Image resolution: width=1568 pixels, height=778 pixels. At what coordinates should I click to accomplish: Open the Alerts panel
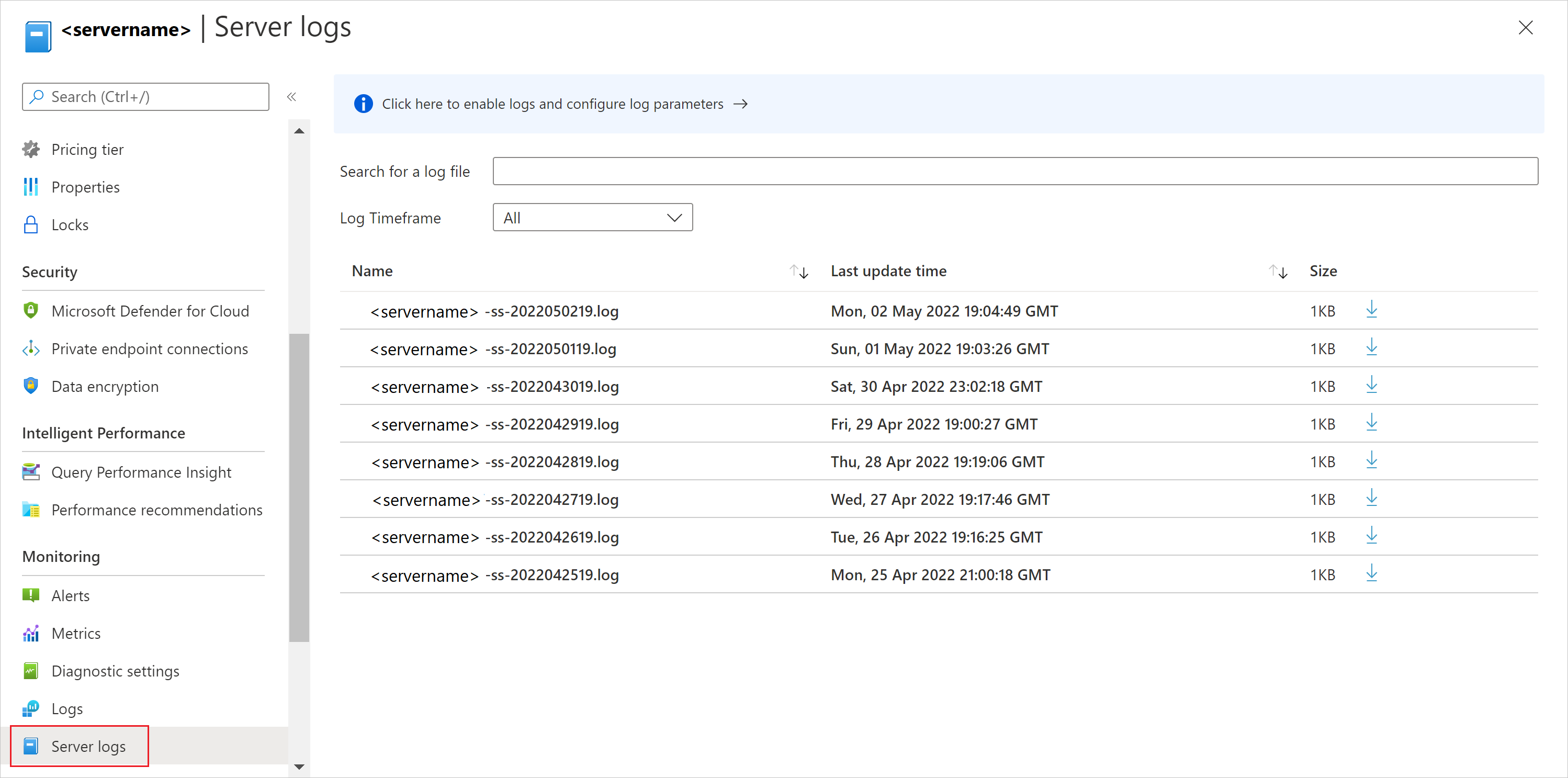[70, 595]
